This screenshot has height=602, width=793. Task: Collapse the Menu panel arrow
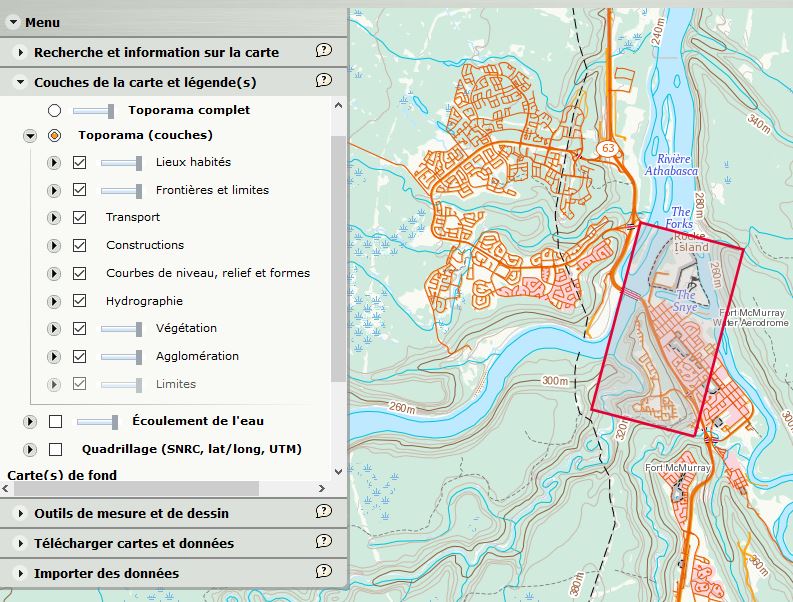point(13,23)
